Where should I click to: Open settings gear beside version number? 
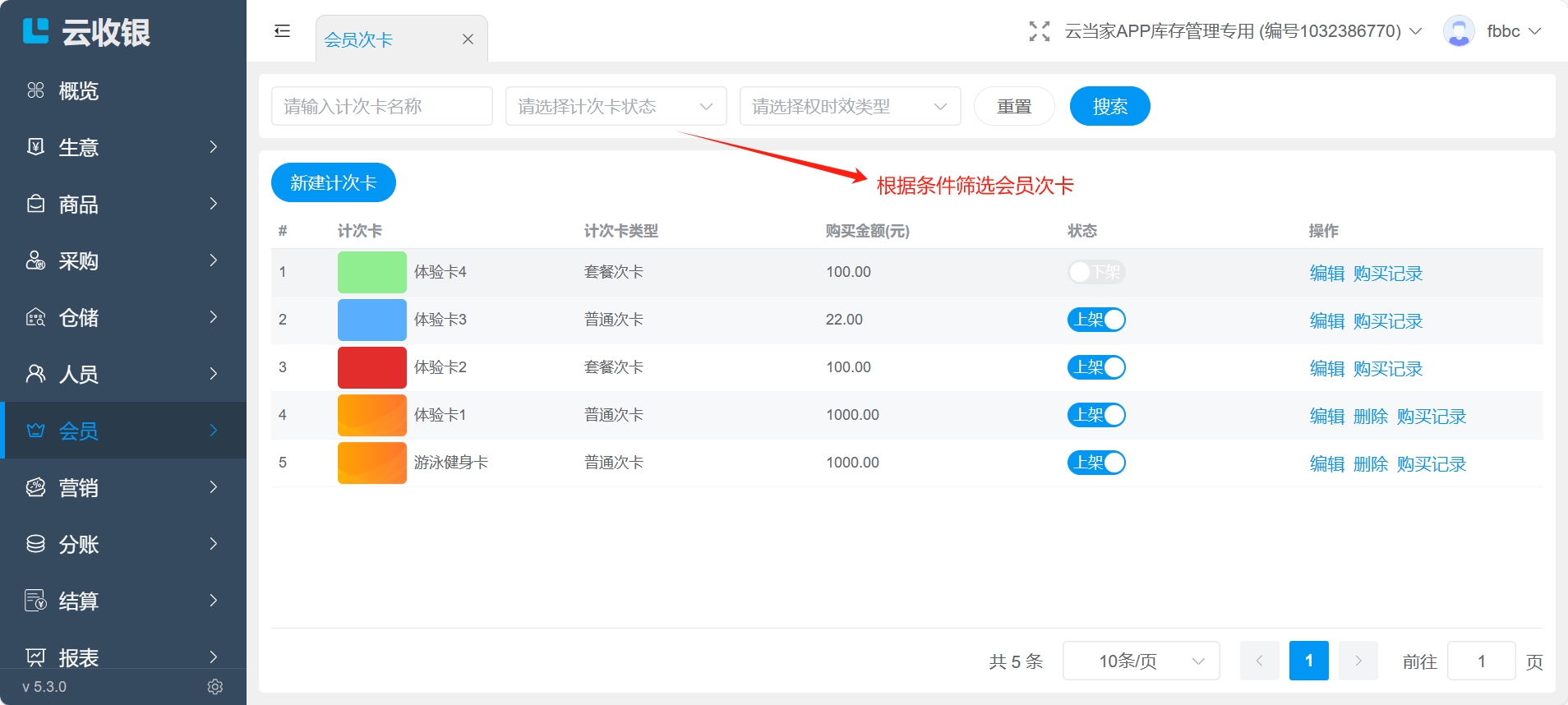point(215,687)
